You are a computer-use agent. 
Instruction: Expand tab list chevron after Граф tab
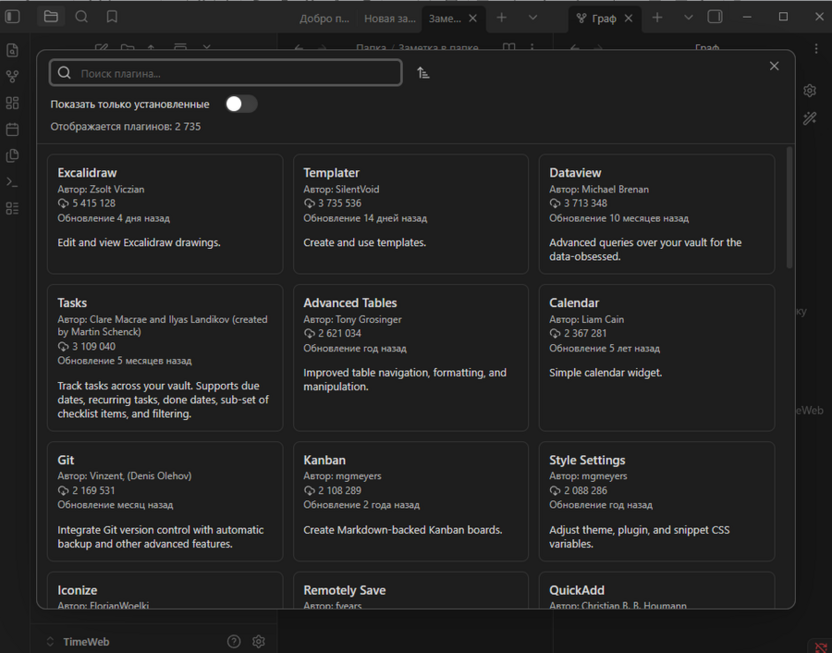(688, 18)
